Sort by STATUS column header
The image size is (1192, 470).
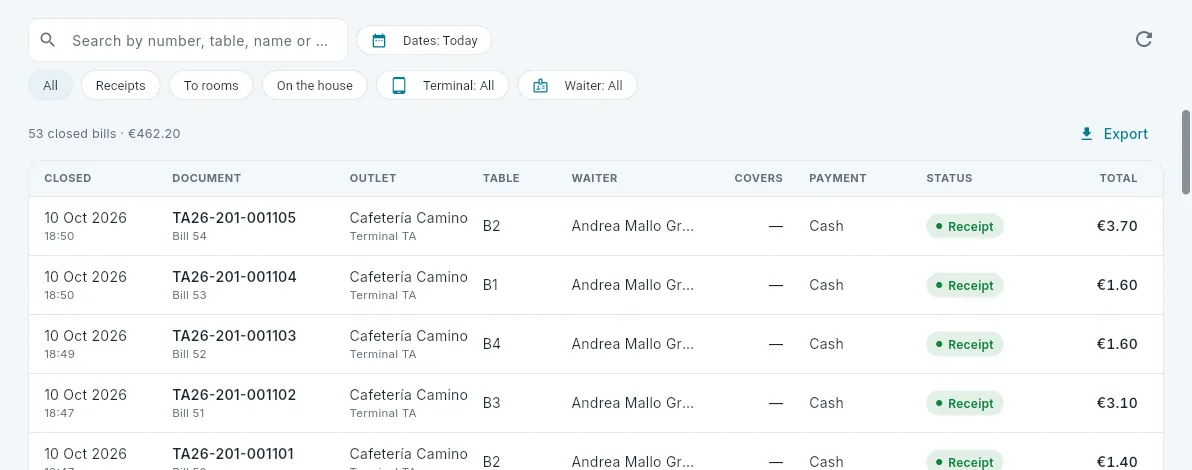(949, 178)
